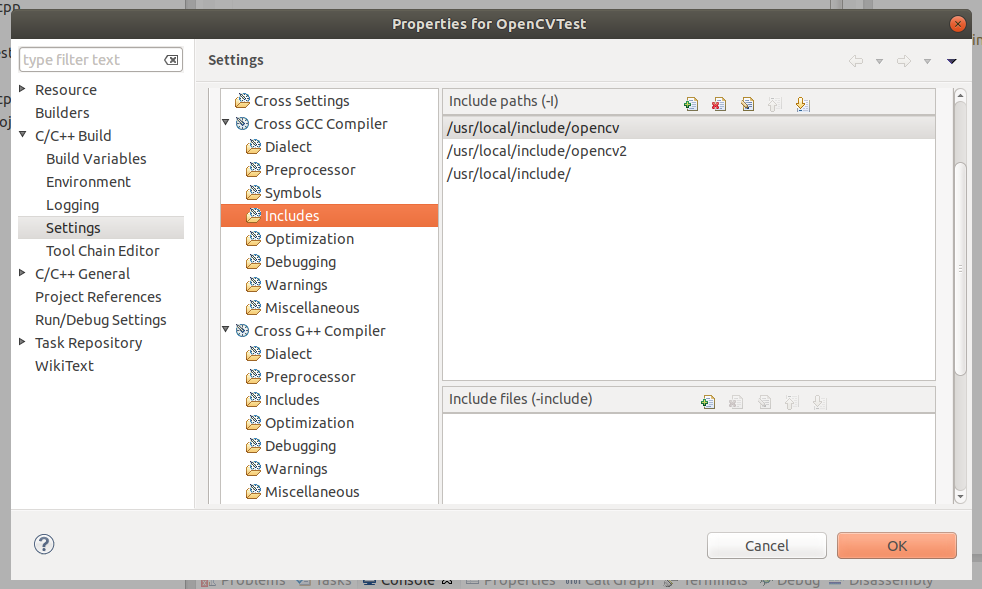
Task: Select the /usr/local/include/opencv path row
Action: pyautogui.click(x=689, y=128)
